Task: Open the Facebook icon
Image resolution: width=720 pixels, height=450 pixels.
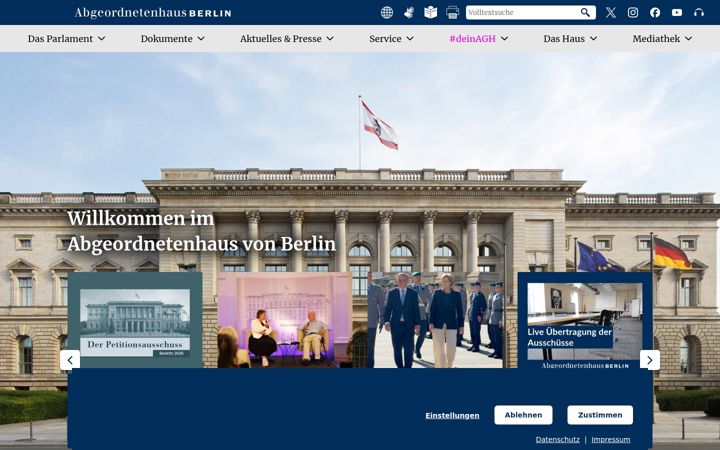Action: 655,12
